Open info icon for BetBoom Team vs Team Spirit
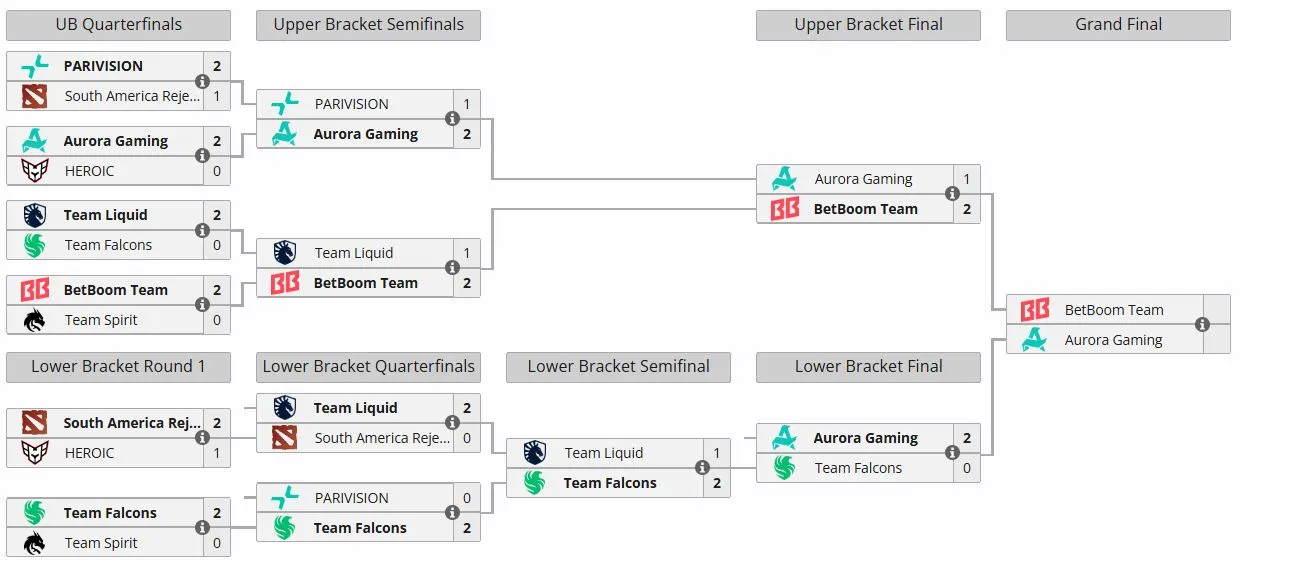Screen dimensions: 1315x569 pyautogui.click(x=203, y=305)
